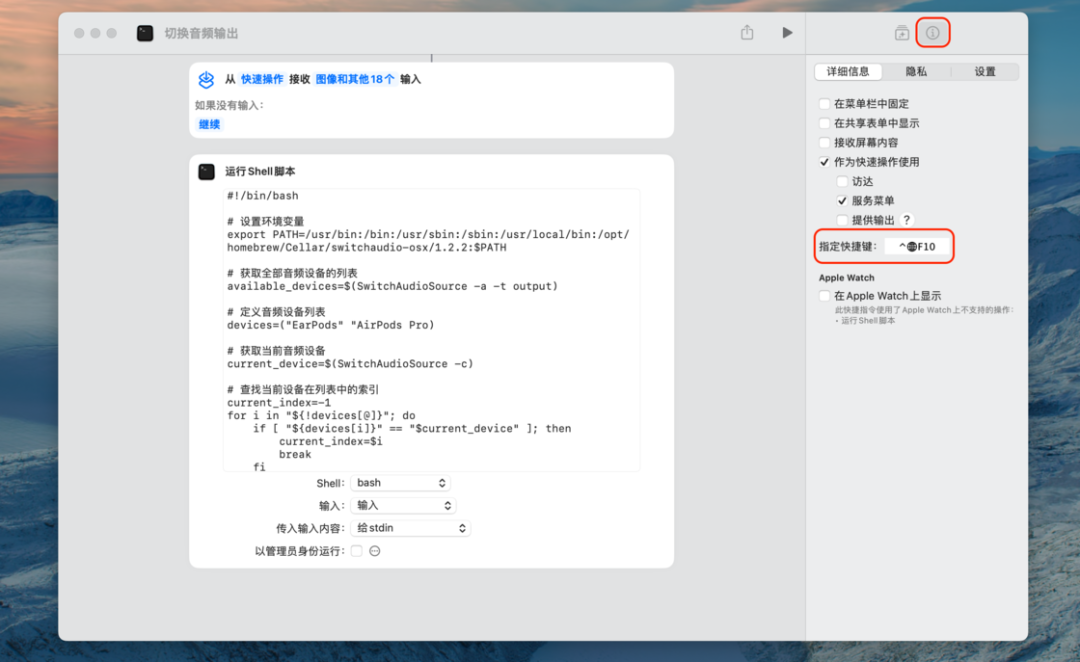Open the admin options ellipsis icon
This screenshot has height=662, width=1080.
(x=375, y=551)
